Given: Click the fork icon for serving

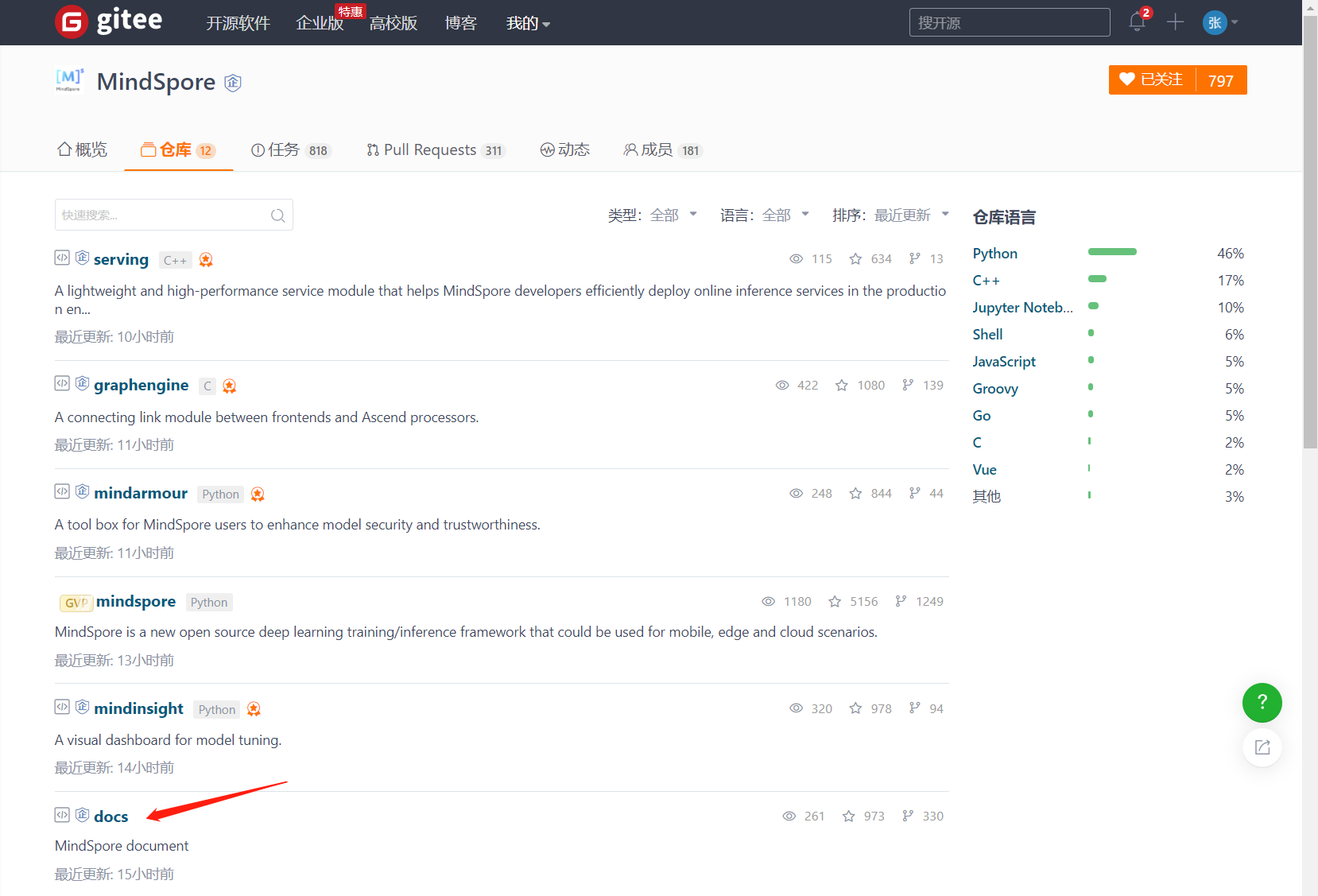Looking at the screenshot, I should coord(915,259).
